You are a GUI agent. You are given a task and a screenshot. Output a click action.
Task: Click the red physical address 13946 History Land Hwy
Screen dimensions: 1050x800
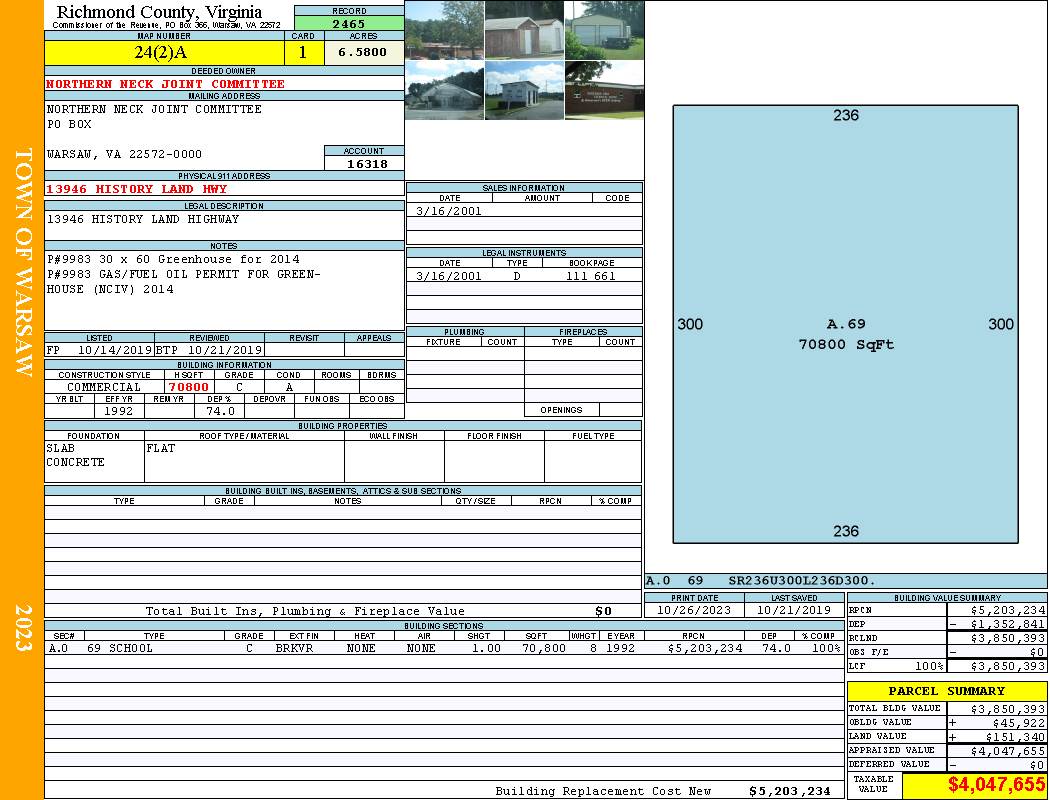137,189
